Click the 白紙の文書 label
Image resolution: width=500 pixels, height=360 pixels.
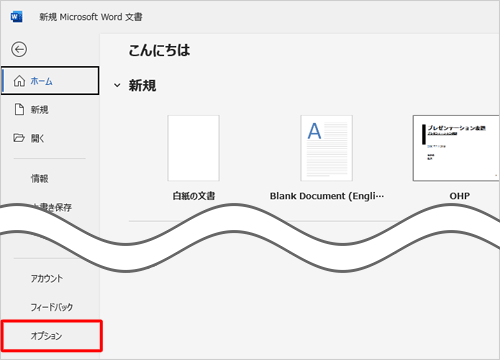[x=194, y=196]
